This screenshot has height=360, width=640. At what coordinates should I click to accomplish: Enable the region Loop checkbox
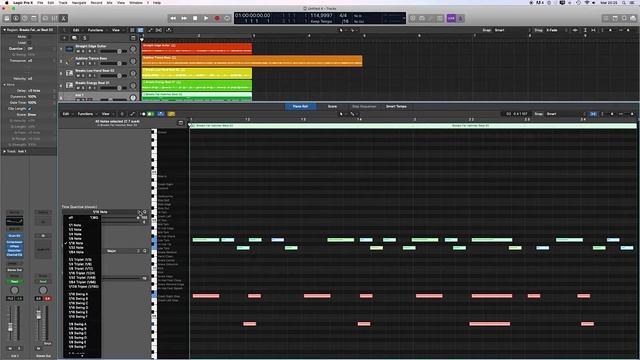29,42
